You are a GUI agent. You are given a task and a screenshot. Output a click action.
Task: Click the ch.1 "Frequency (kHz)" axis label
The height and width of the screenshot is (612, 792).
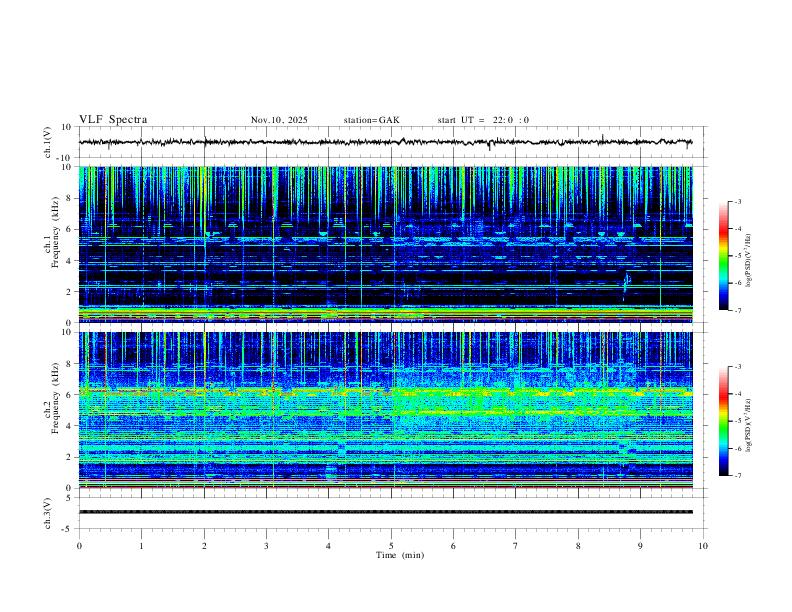pos(55,234)
